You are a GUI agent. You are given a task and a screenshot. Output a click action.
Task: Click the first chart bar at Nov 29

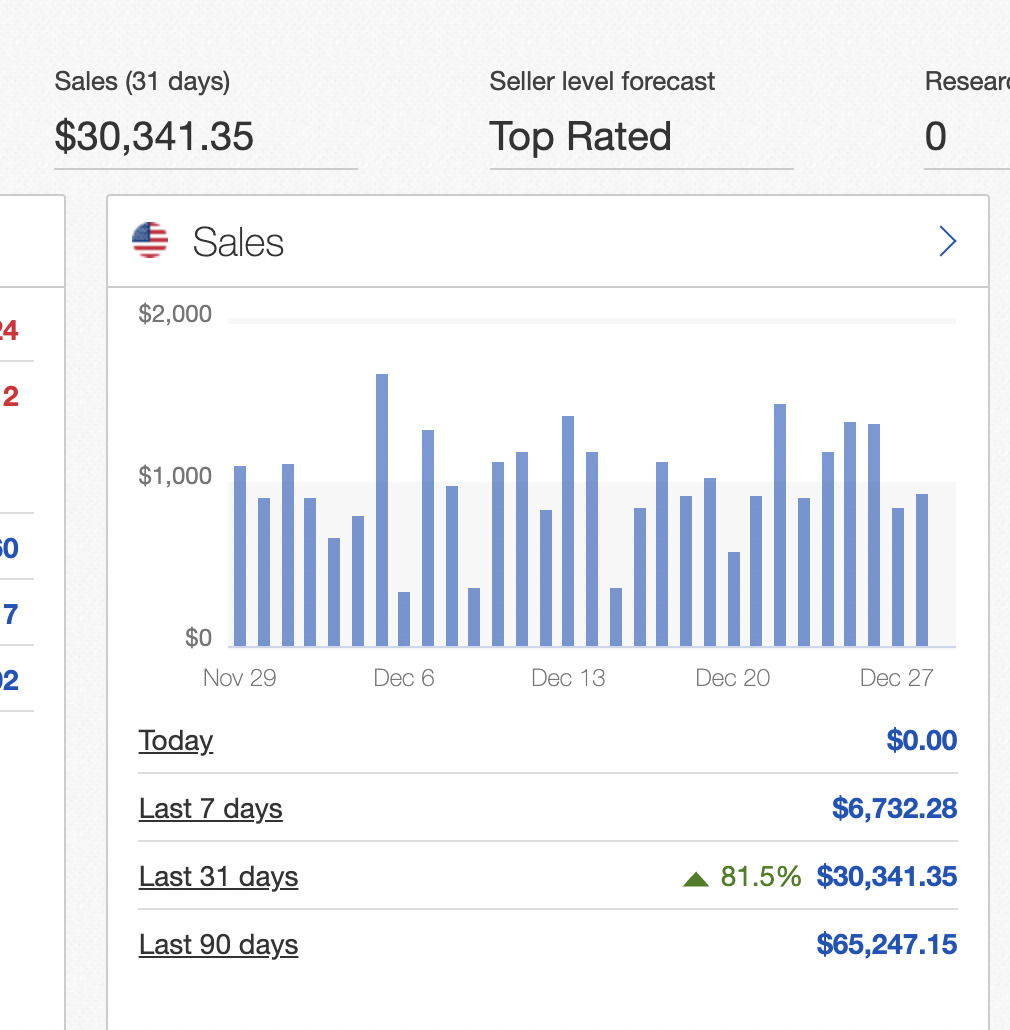coord(240,556)
